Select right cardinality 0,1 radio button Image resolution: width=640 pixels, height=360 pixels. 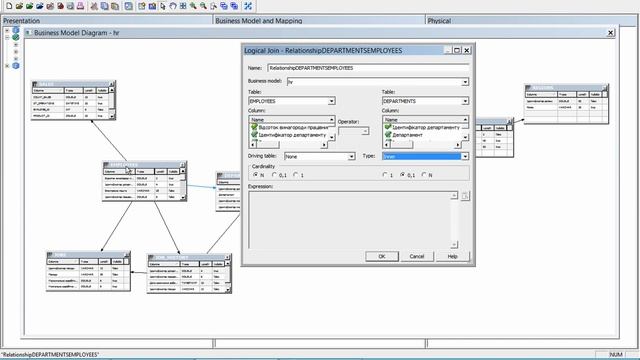403,175
